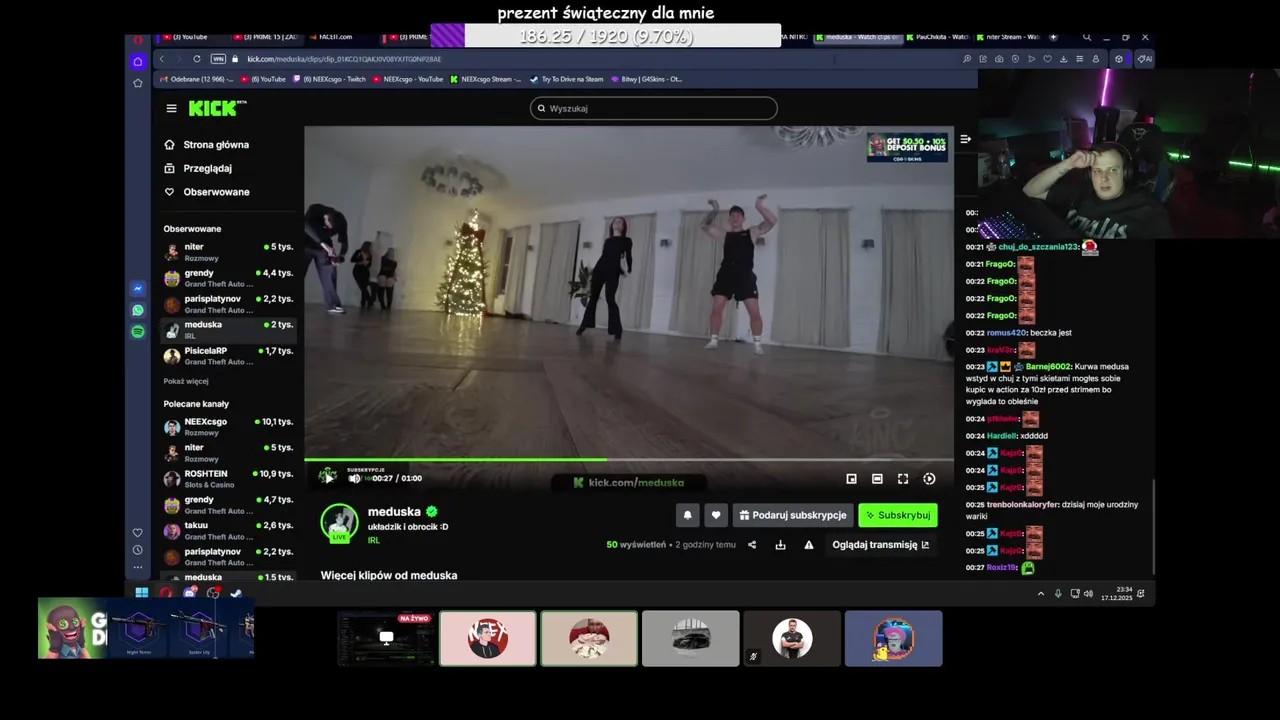Click the green Subskrybuj button
Image resolution: width=1280 pixels, height=720 pixels.
click(x=897, y=515)
